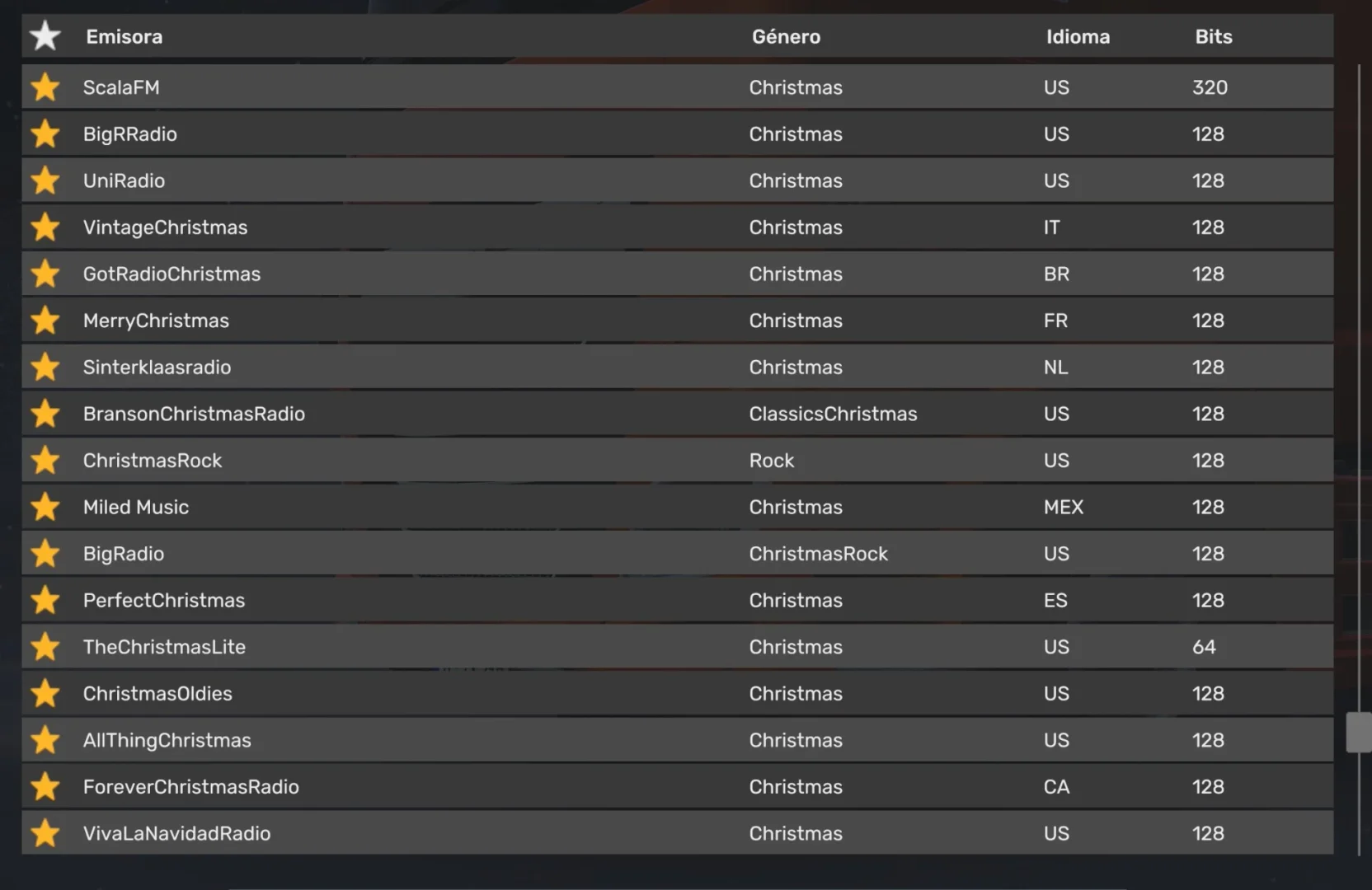This screenshot has height=890, width=1372.
Task: Unfavorite the BigRRadio station star
Action: (45, 134)
